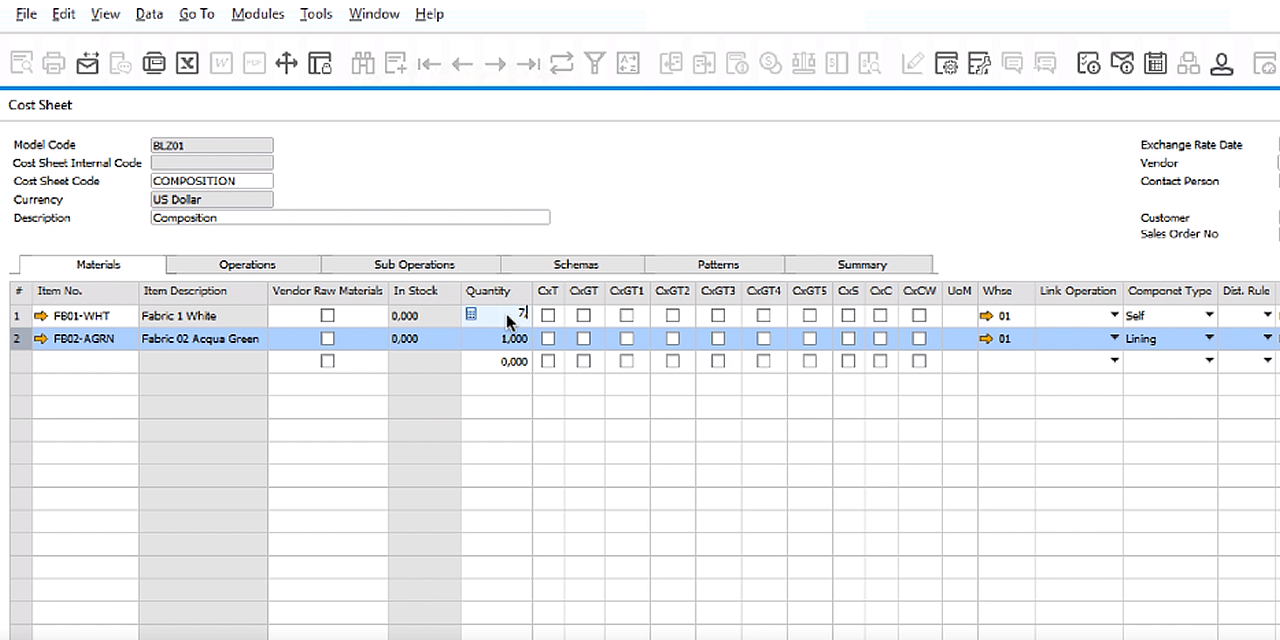Click the Description field containing Composition

(349, 218)
